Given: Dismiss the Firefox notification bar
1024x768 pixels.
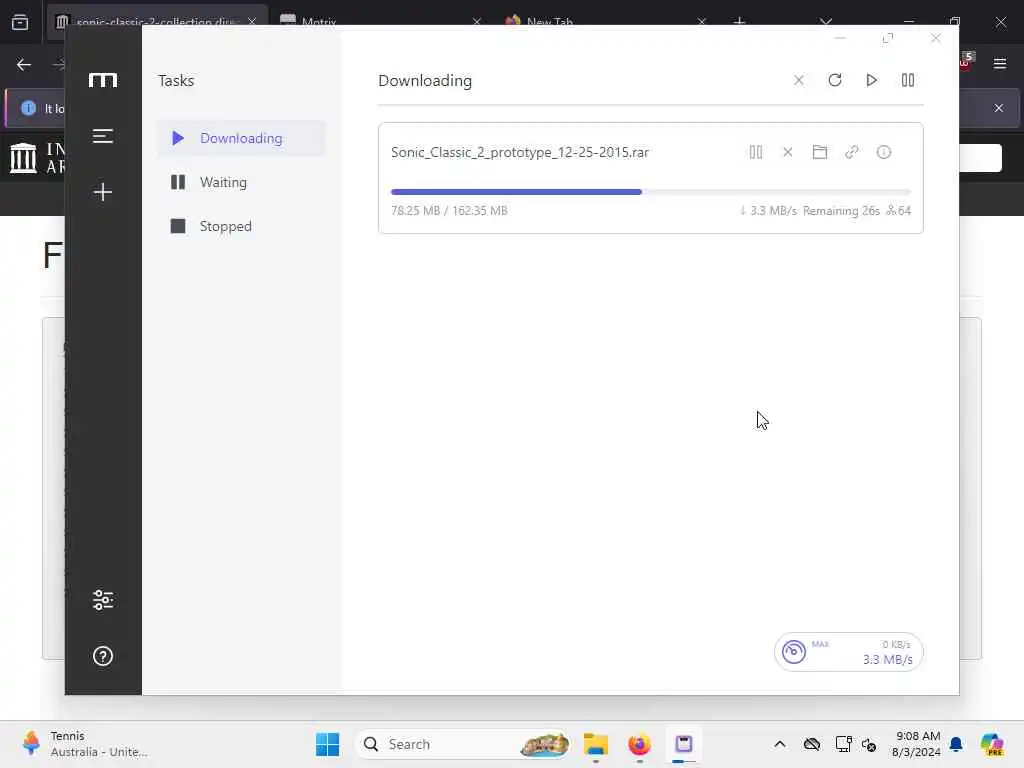Looking at the screenshot, I should point(999,108).
